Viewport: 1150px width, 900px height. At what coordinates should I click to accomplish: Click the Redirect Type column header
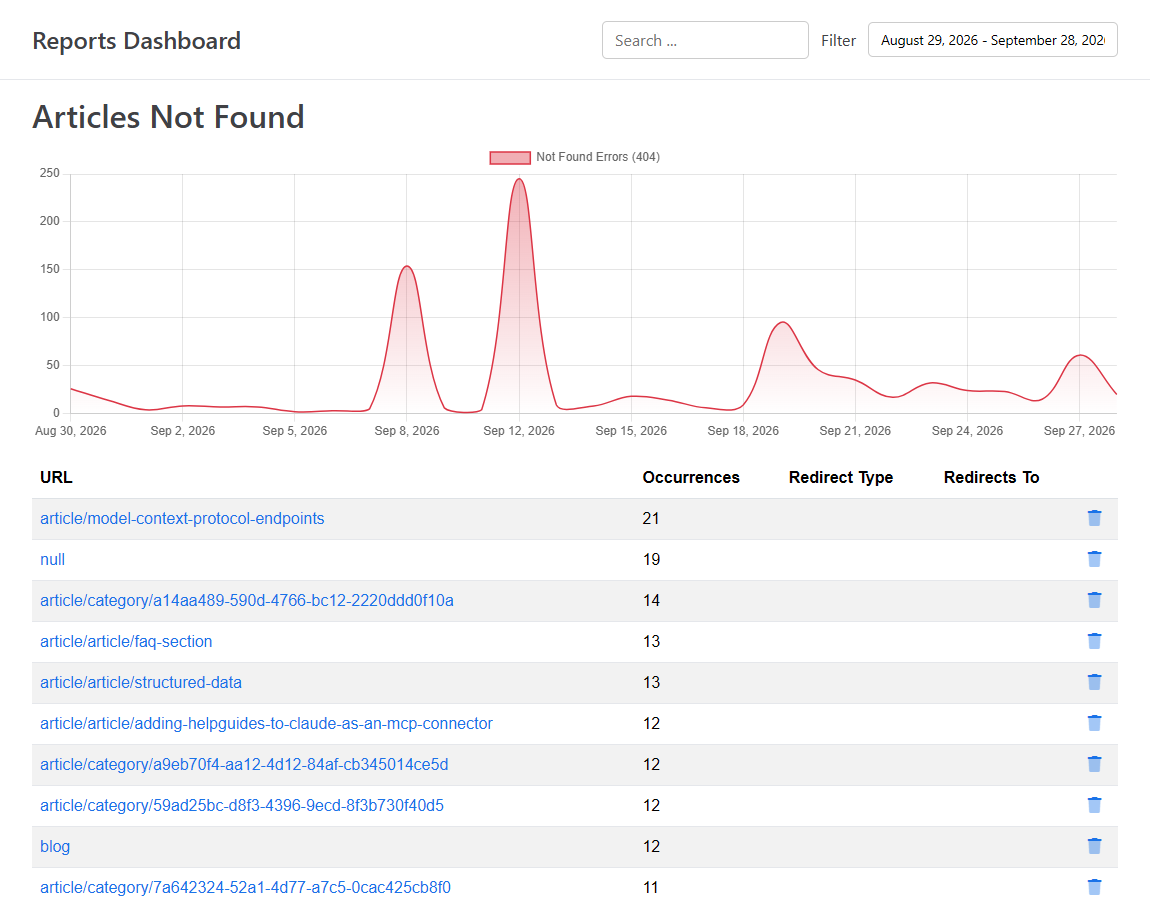(x=840, y=478)
